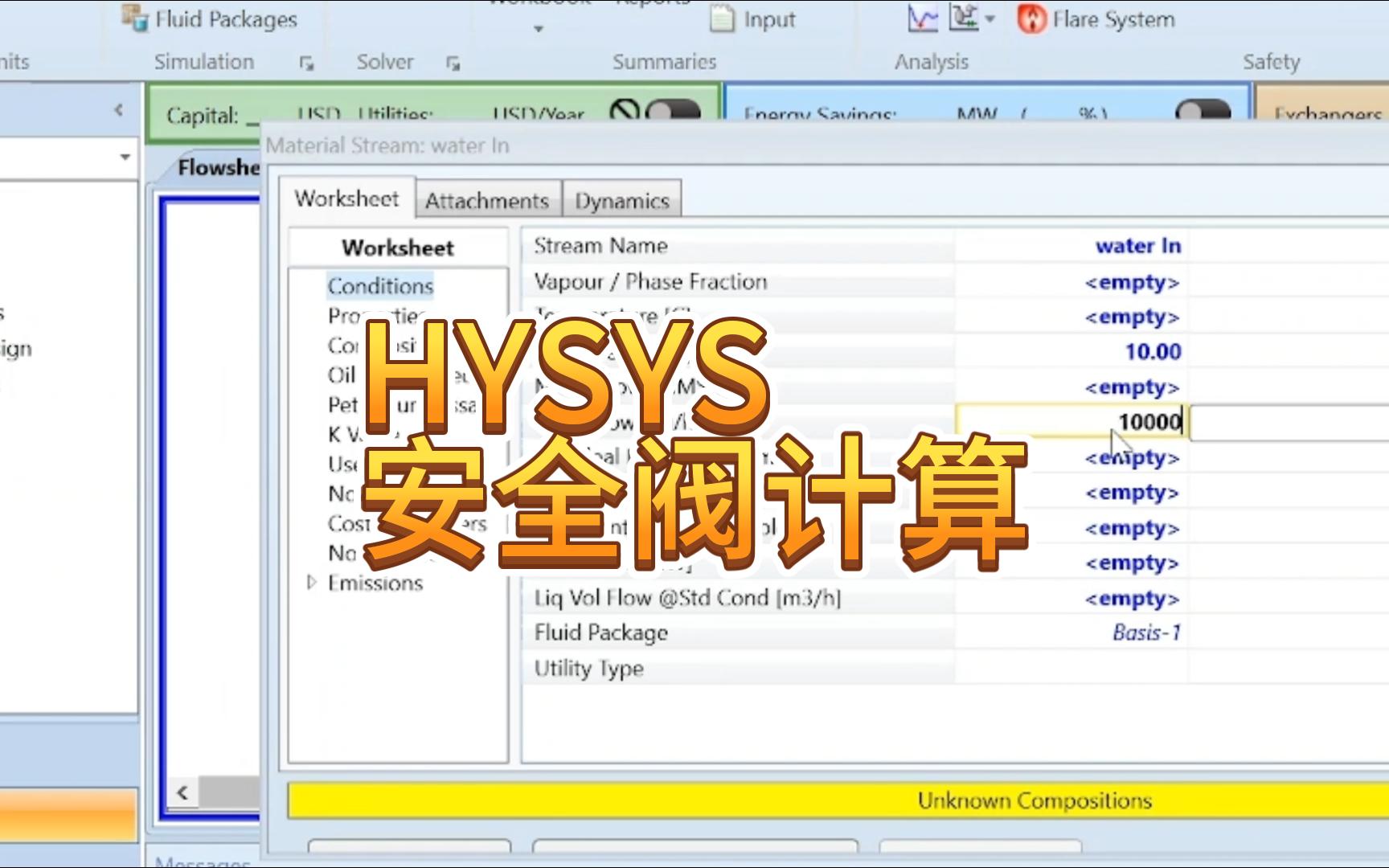This screenshot has width=1389, height=868.
Task: Open Fluid Packages from the ribbon
Action: [x=211, y=18]
